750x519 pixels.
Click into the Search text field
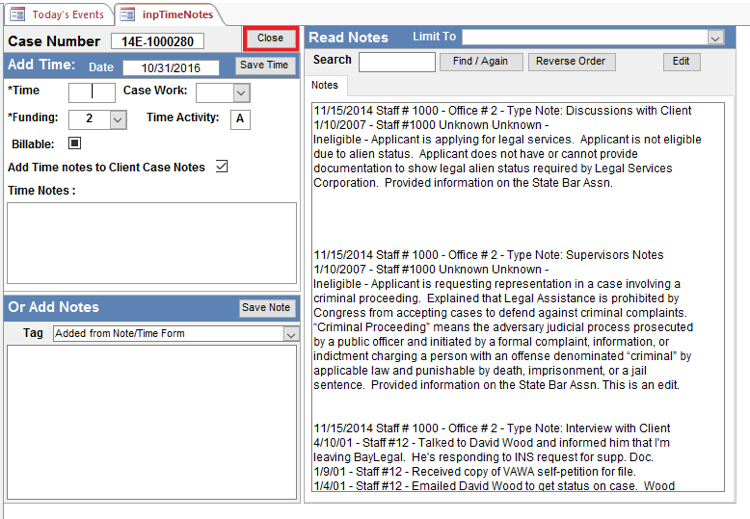coord(397,62)
